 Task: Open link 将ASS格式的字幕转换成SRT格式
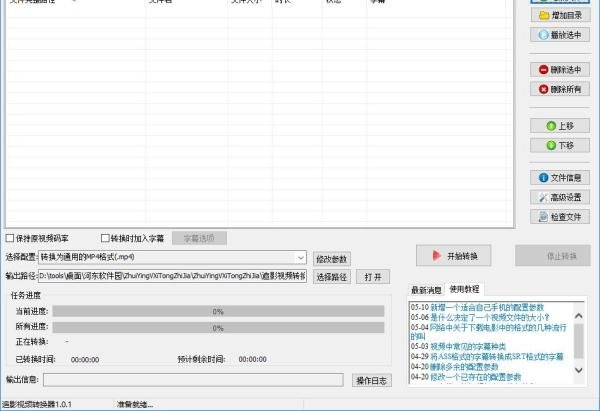[x=496, y=356]
